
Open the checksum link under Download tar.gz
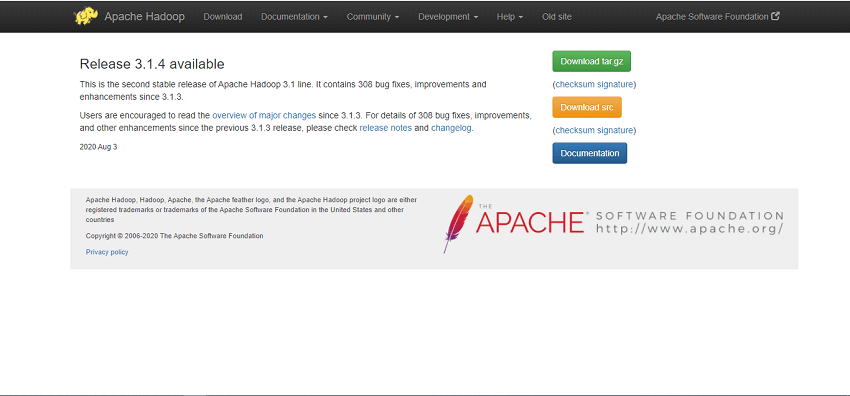coord(575,85)
